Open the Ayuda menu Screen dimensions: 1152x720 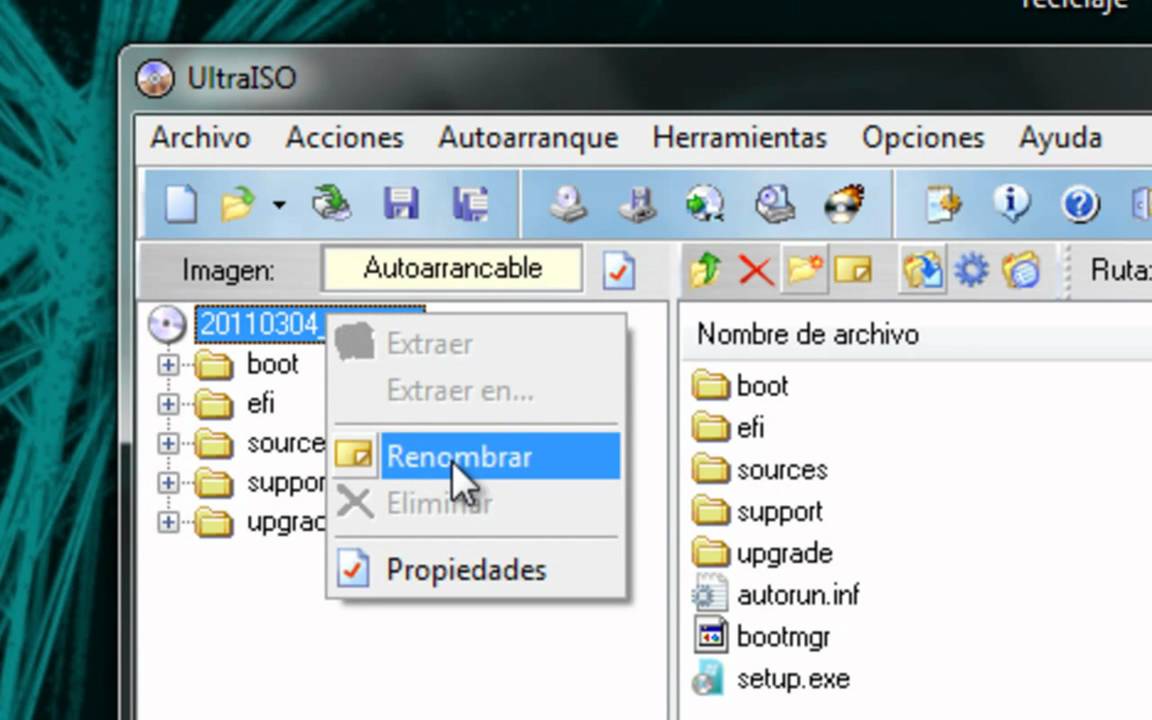click(1061, 138)
